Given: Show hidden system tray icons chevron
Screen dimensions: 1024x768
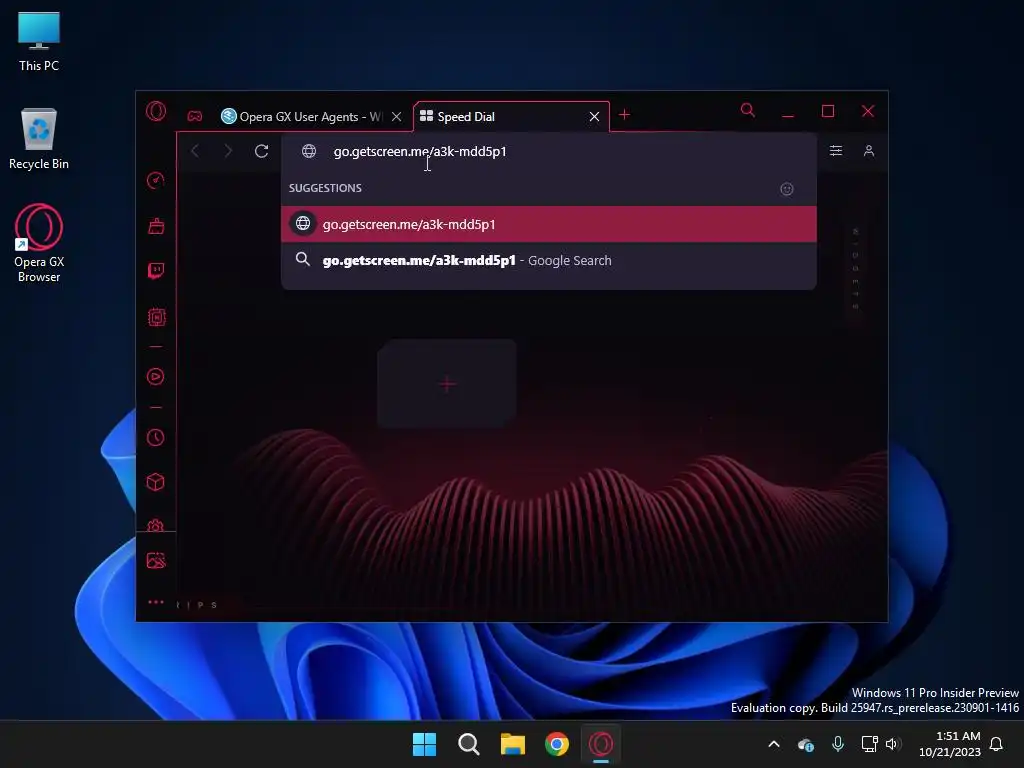Looking at the screenshot, I should coord(774,744).
